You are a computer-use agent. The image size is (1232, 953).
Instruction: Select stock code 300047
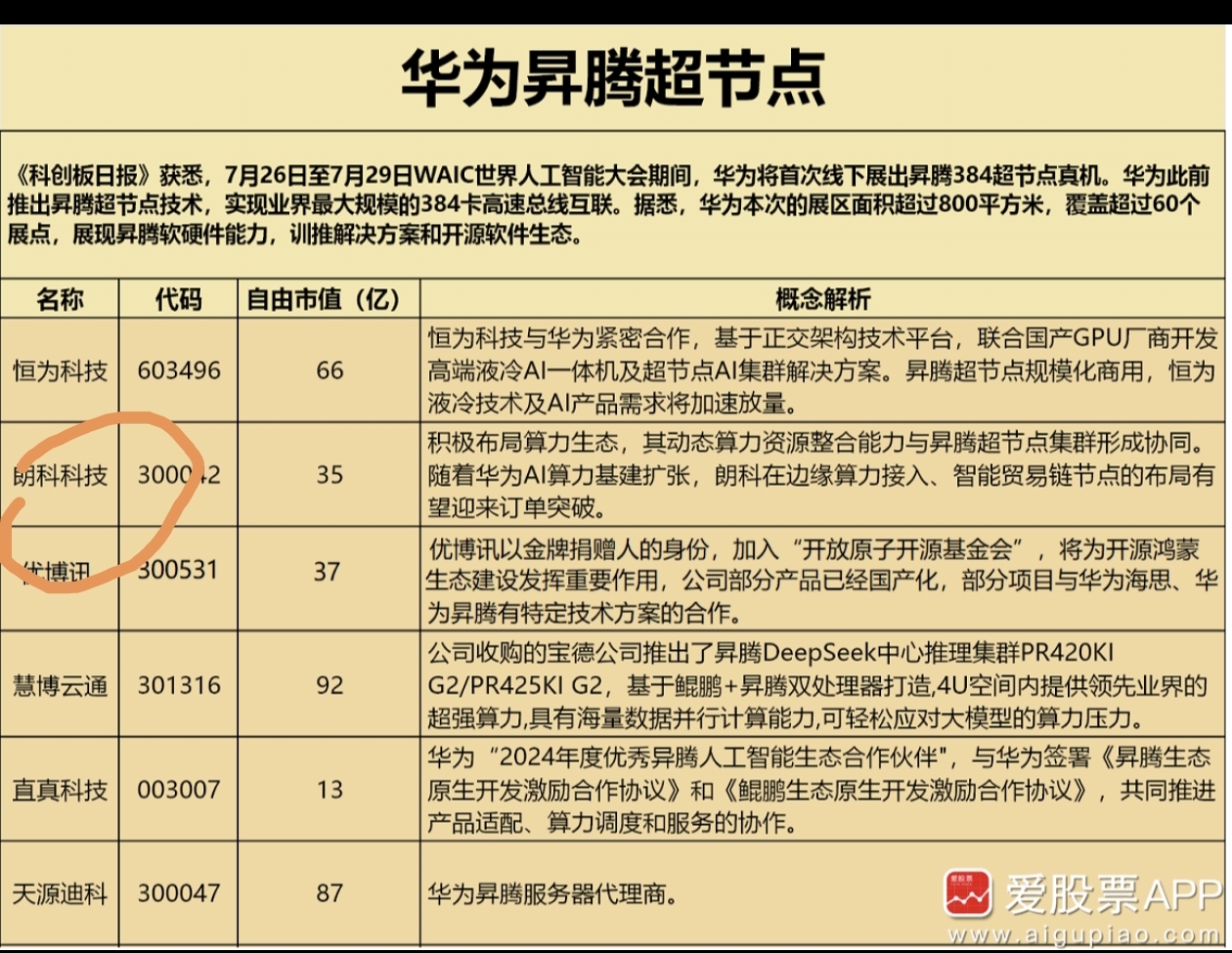point(179,892)
